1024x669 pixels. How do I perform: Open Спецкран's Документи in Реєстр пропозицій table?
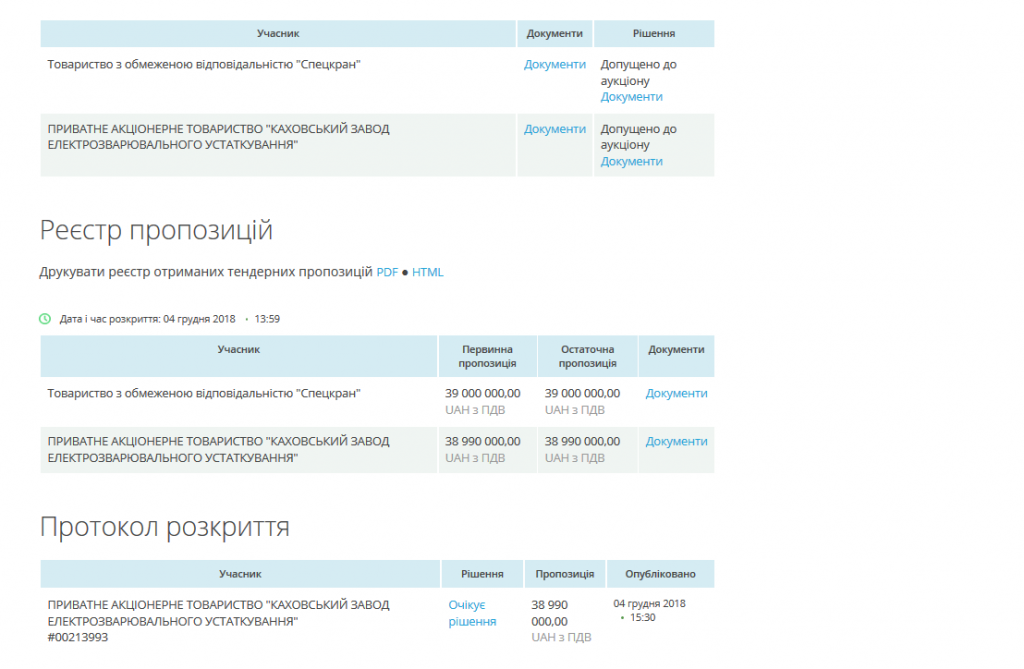676,393
